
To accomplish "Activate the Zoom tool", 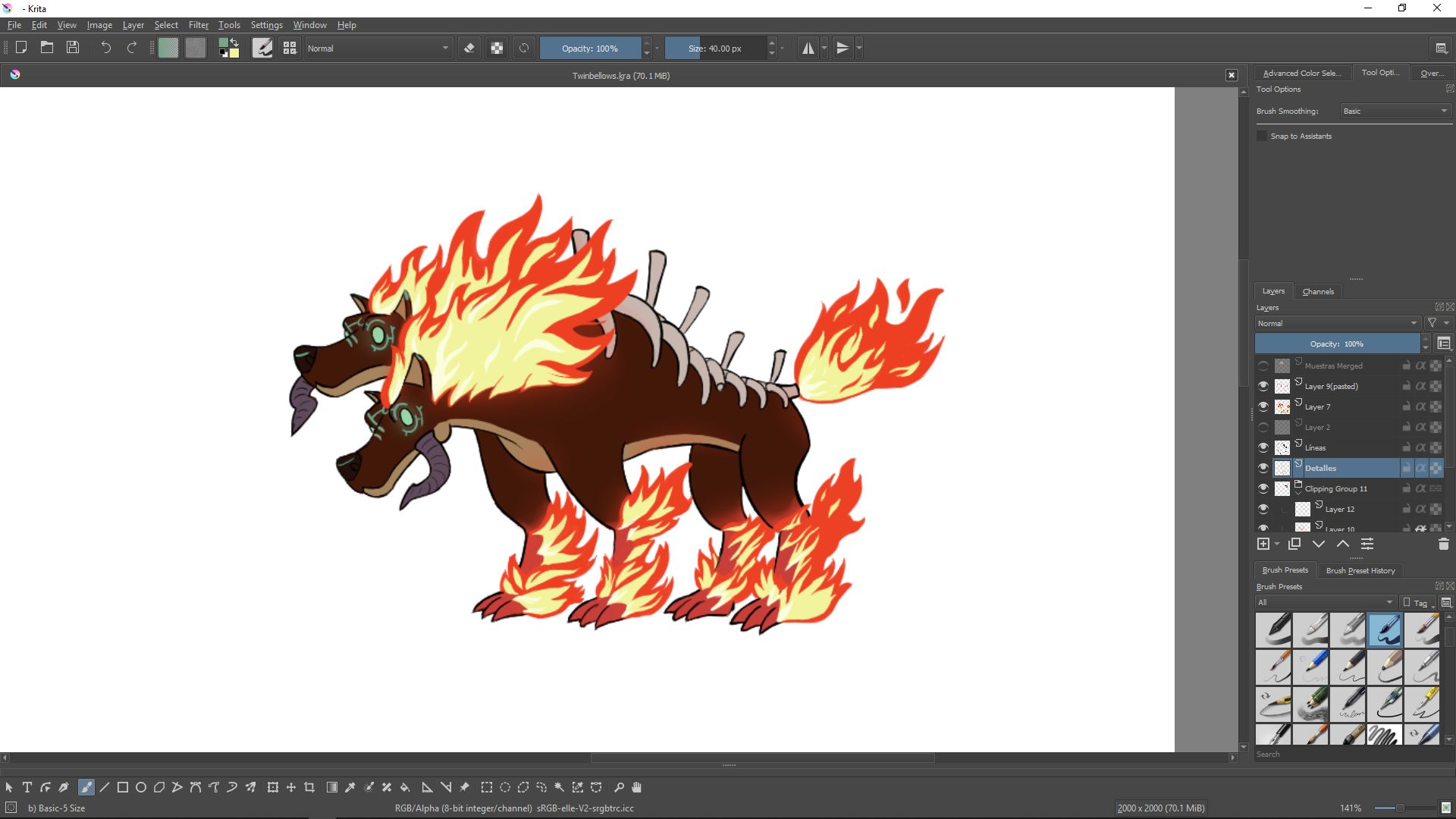I will coord(620,787).
